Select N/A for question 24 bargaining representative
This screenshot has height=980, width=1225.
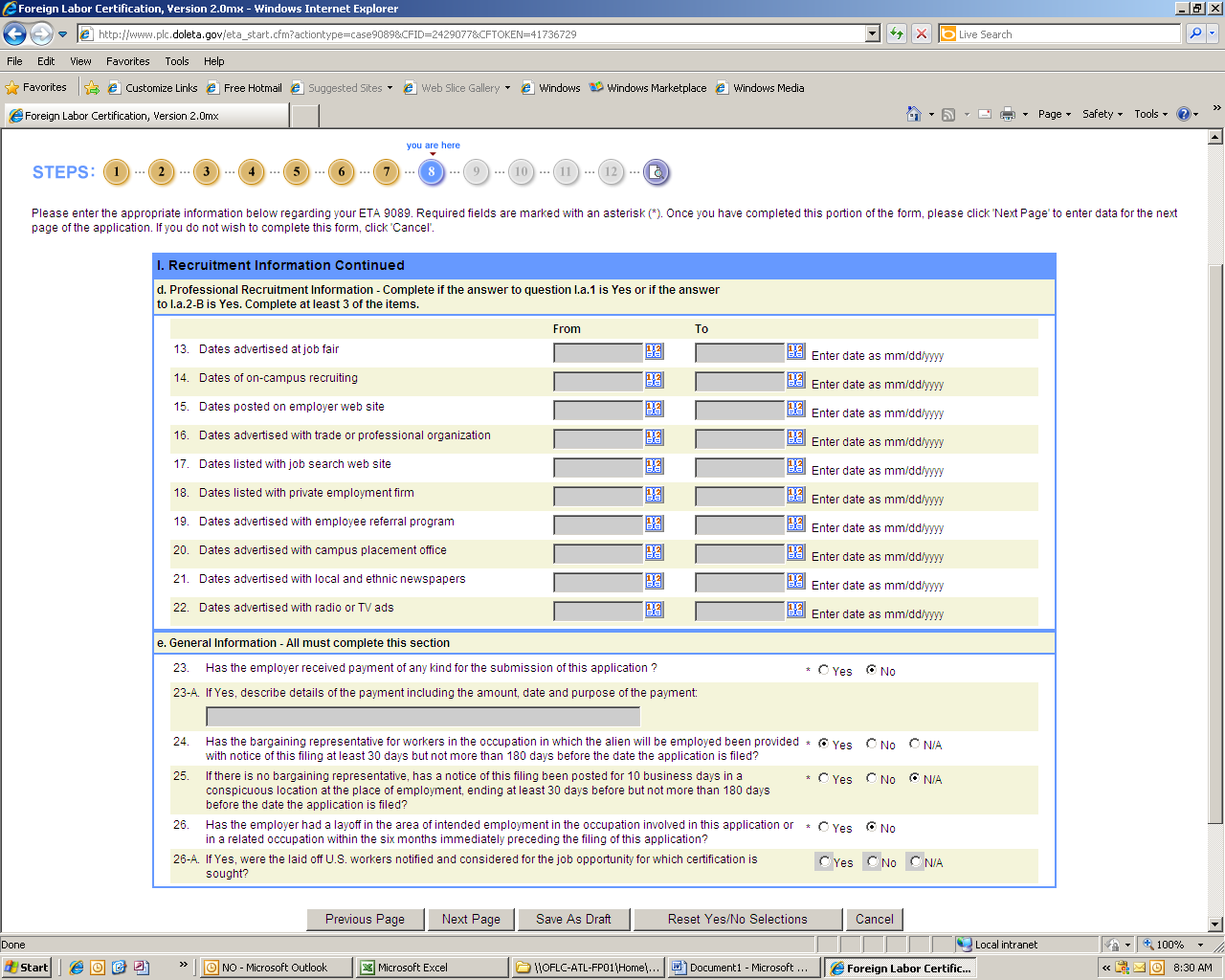click(915, 744)
